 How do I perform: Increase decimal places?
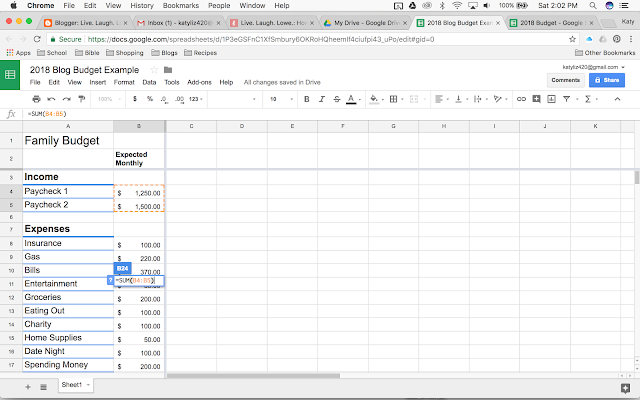coord(179,99)
